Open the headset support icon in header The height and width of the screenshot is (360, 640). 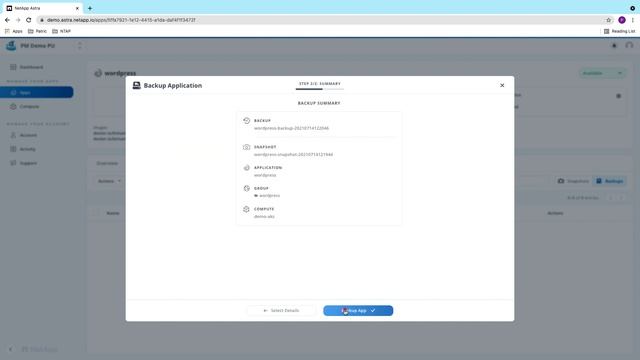[x=629, y=46]
